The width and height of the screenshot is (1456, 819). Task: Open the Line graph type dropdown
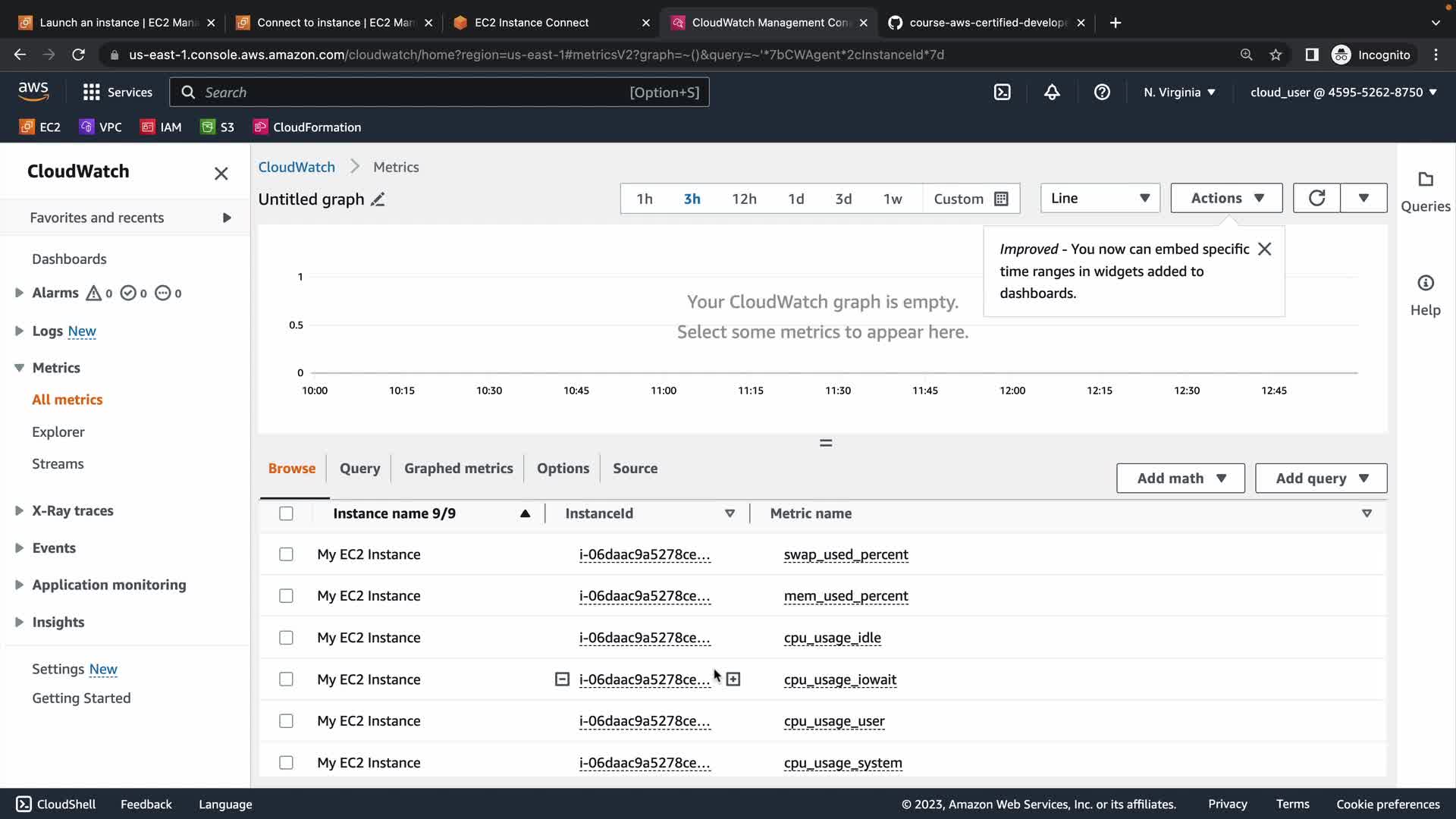click(1100, 198)
